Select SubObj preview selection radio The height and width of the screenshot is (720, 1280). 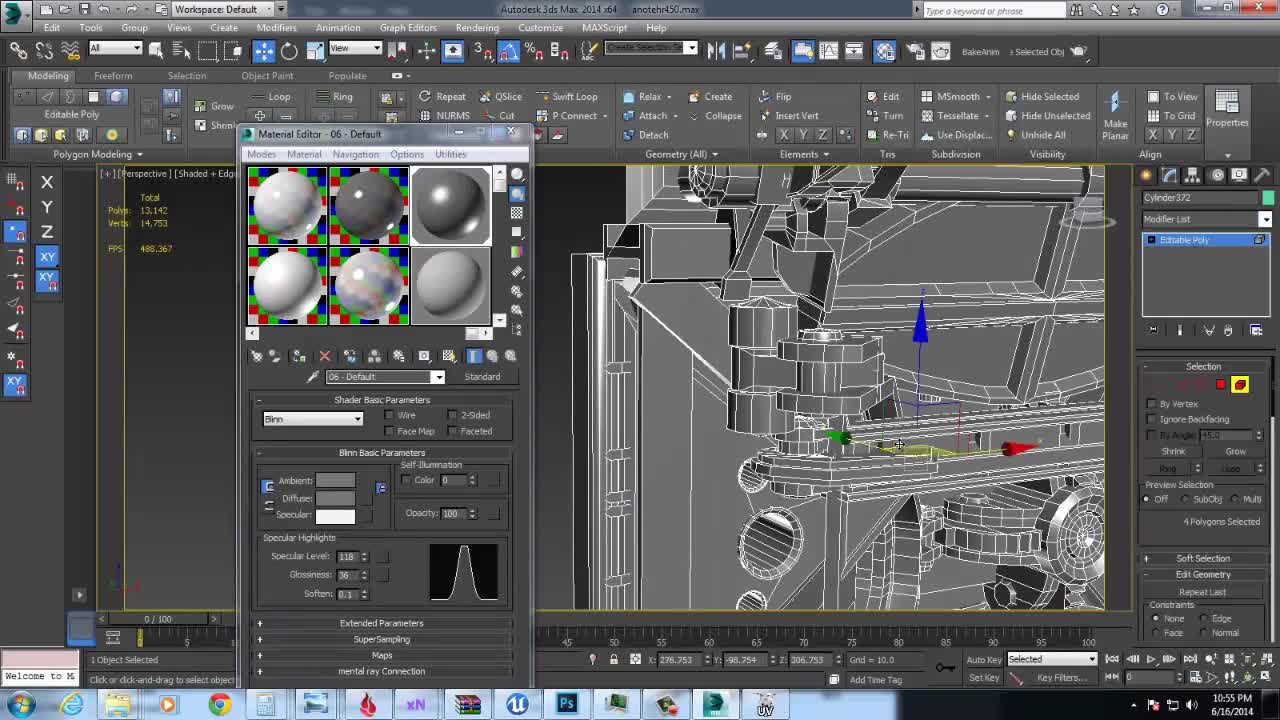[x=1187, y=499]
